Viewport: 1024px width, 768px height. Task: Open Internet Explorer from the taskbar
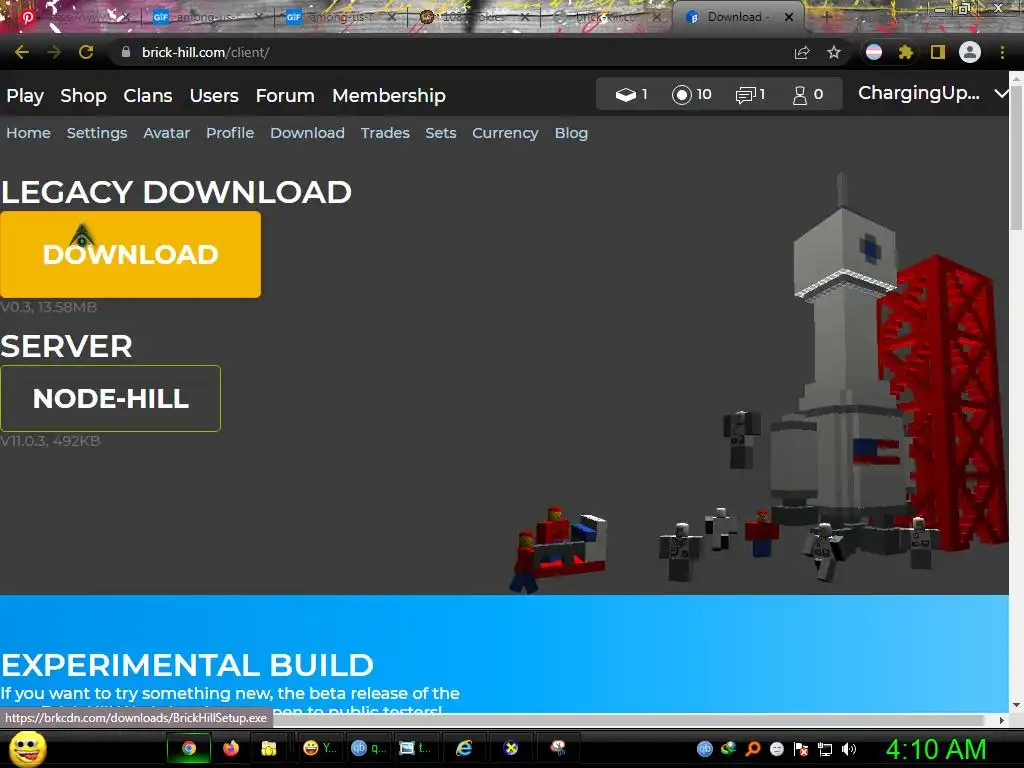[x=464, y=748]
